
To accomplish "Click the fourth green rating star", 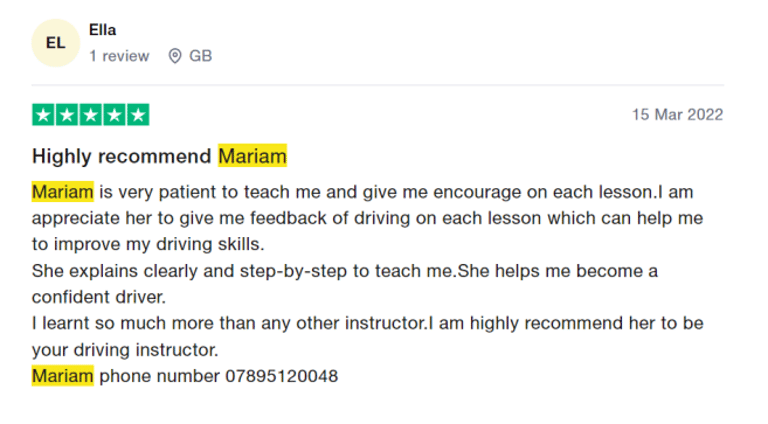I will point(114,115).
